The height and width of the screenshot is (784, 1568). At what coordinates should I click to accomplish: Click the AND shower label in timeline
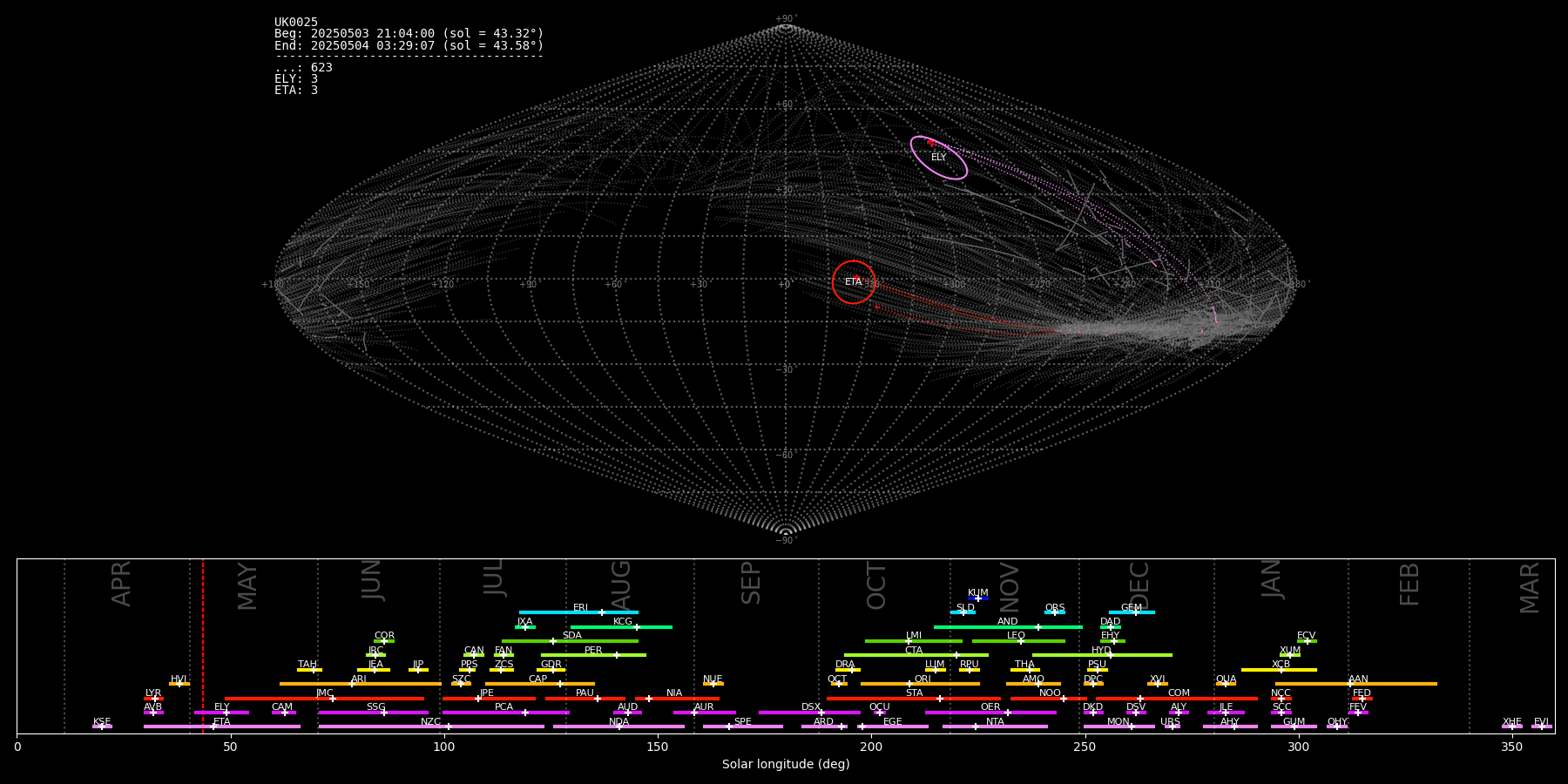[x=1008, y=622]
